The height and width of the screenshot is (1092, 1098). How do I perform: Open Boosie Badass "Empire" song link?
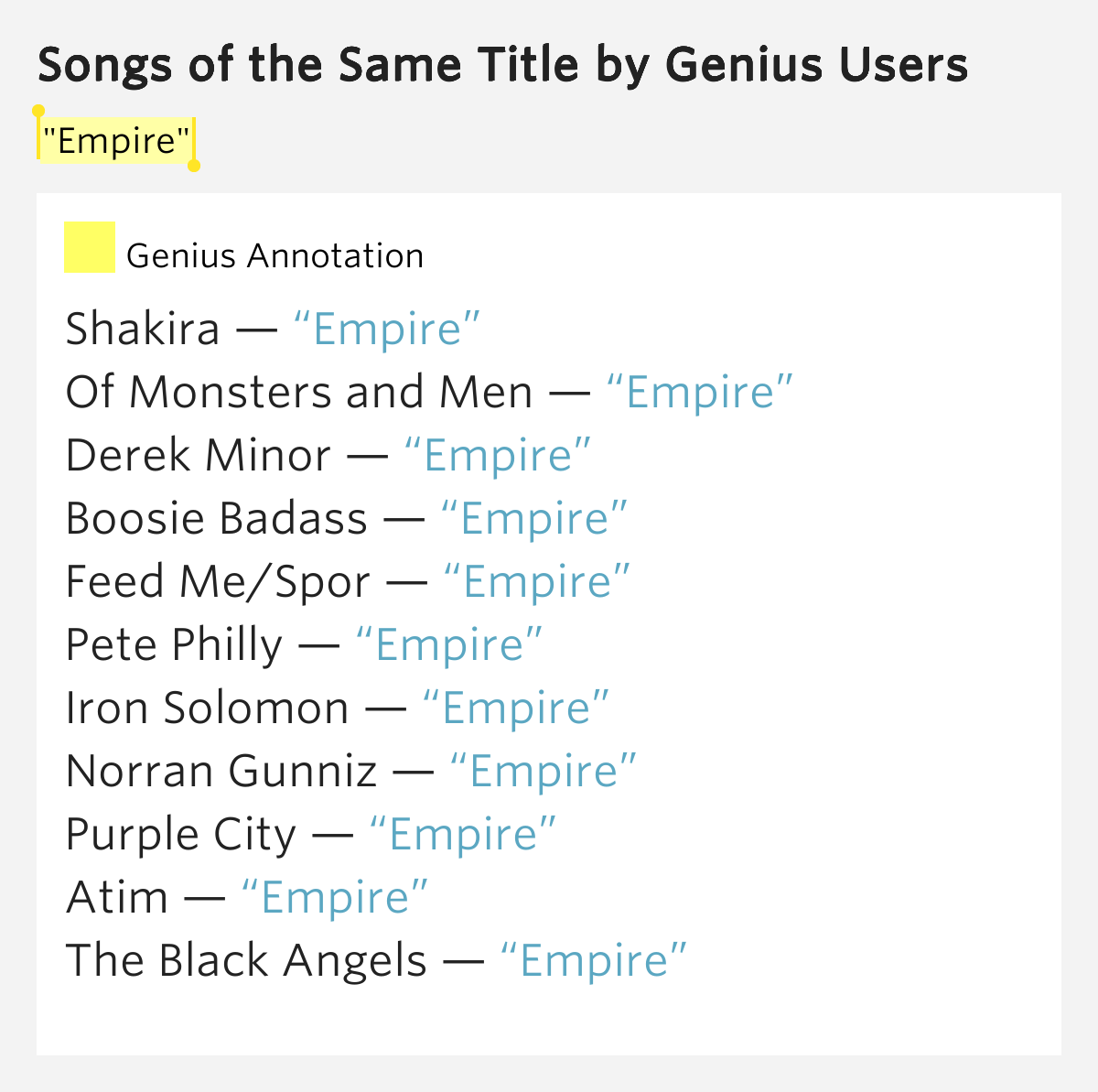point(533,519)
